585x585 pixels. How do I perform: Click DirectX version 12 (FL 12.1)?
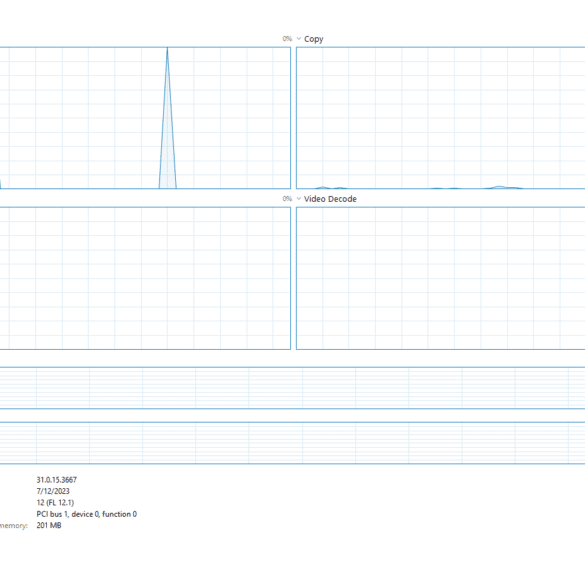click(55, 503)
